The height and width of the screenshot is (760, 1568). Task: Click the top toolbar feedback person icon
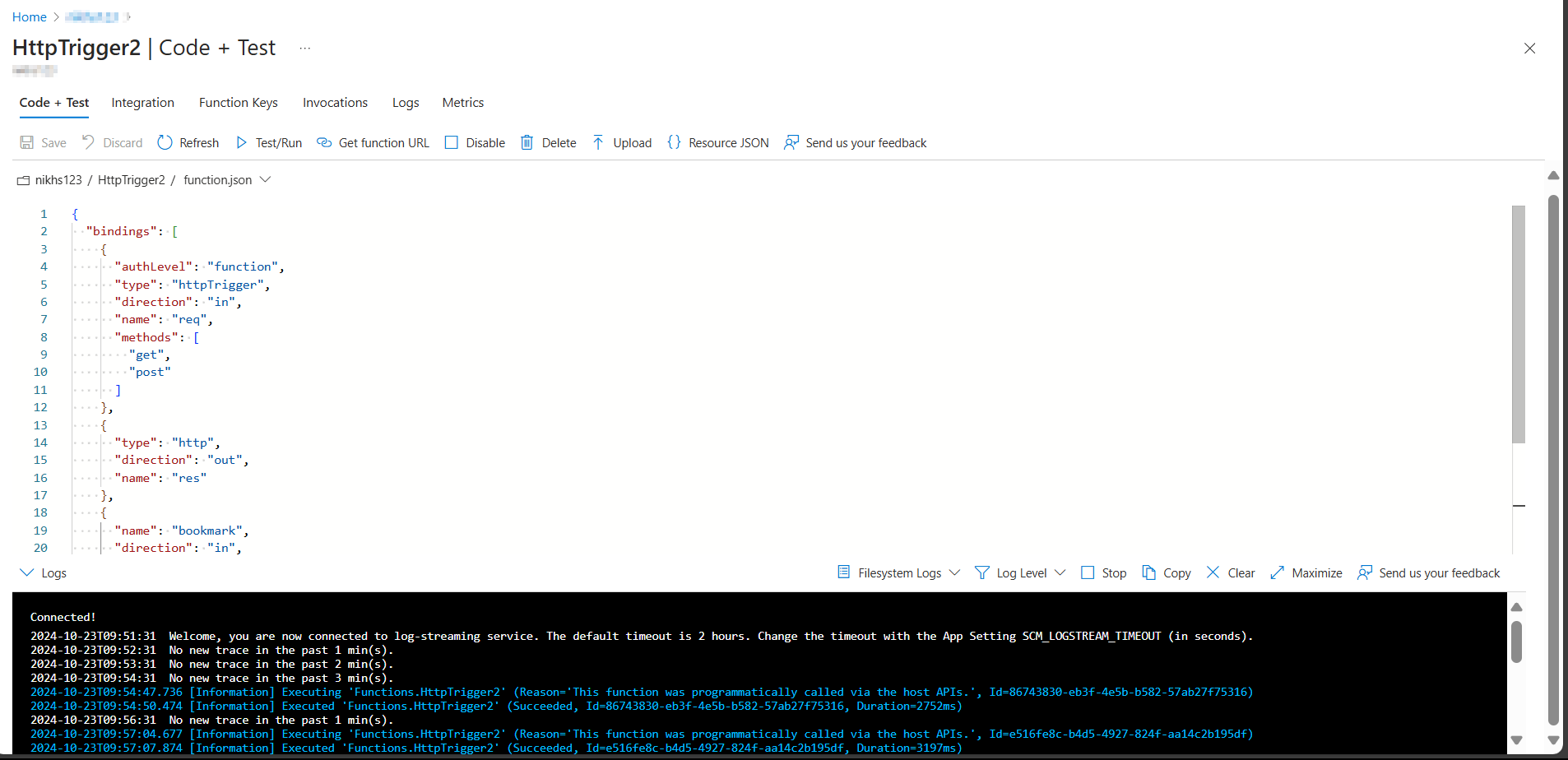[791, 142]
